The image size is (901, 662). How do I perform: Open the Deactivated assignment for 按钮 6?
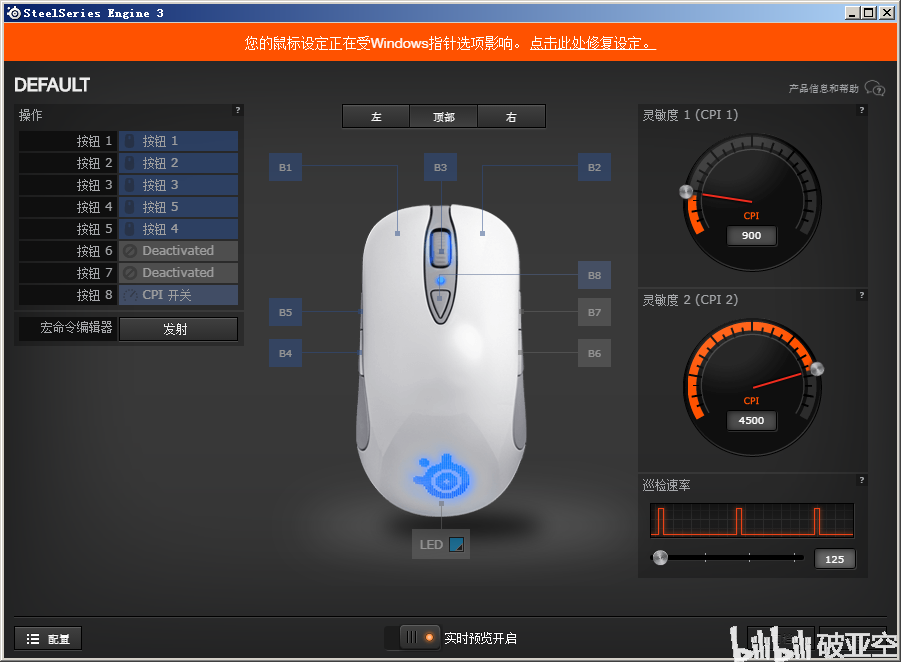tap(178, 251)
